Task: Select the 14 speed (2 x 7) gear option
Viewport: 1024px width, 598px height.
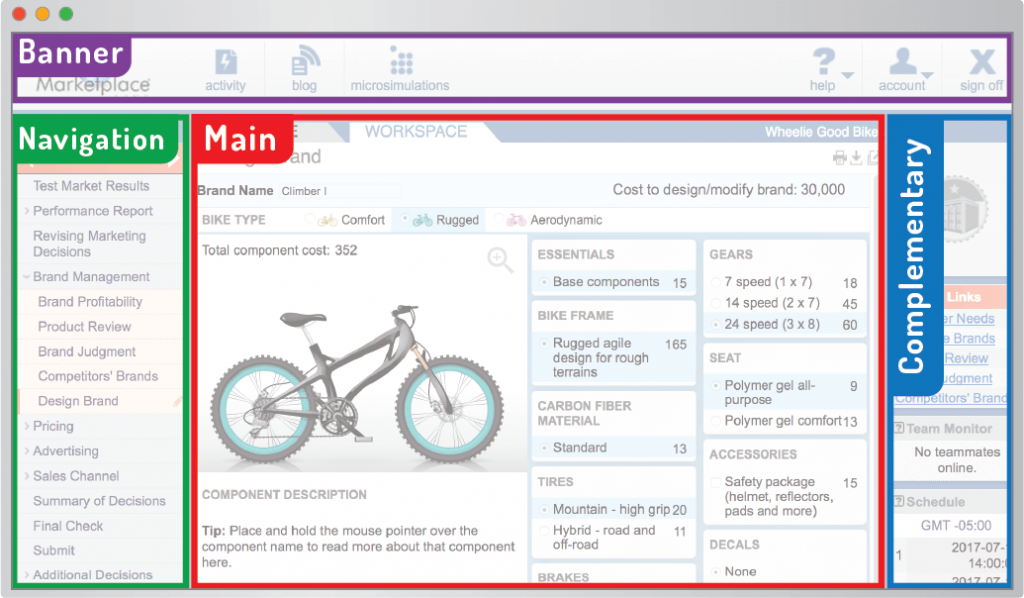Action: (x=716, y=303)
